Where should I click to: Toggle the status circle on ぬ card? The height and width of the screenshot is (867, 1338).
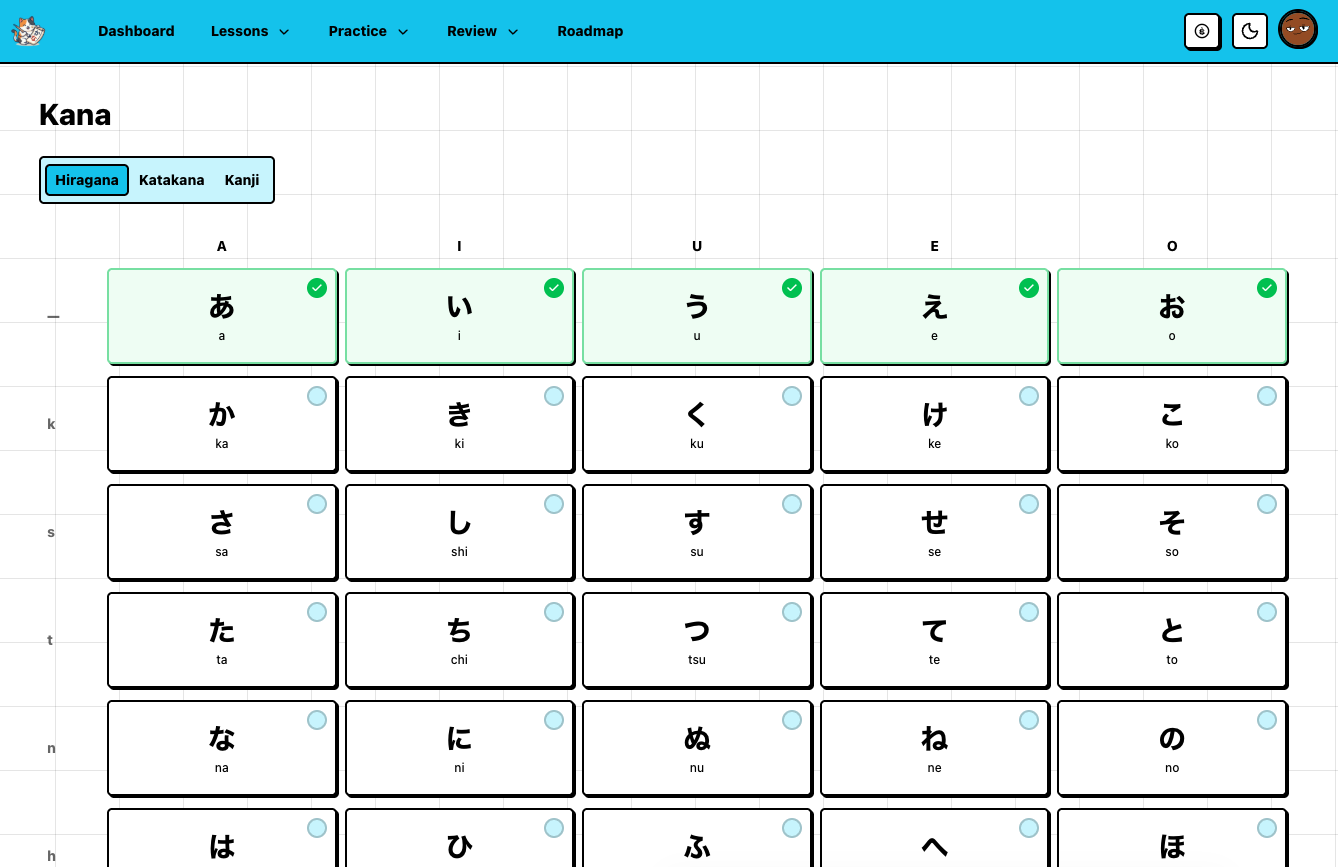pos(792,720)
